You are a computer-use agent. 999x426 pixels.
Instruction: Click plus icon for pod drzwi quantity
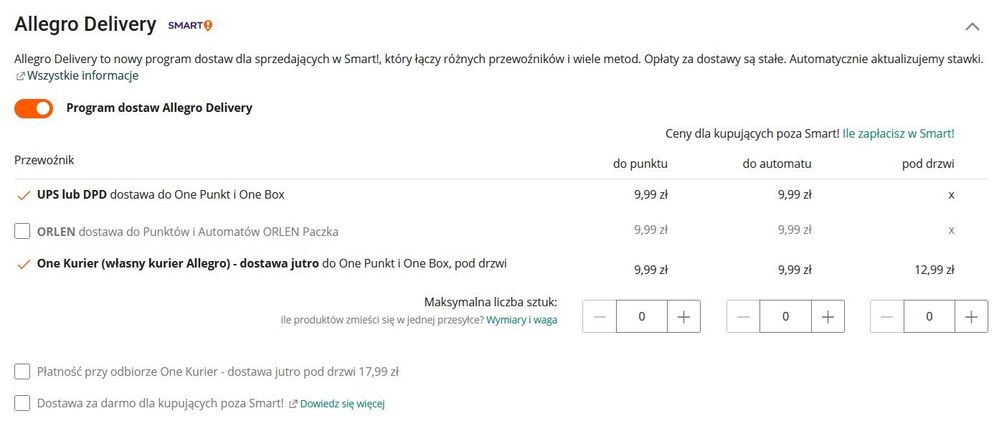972,316
